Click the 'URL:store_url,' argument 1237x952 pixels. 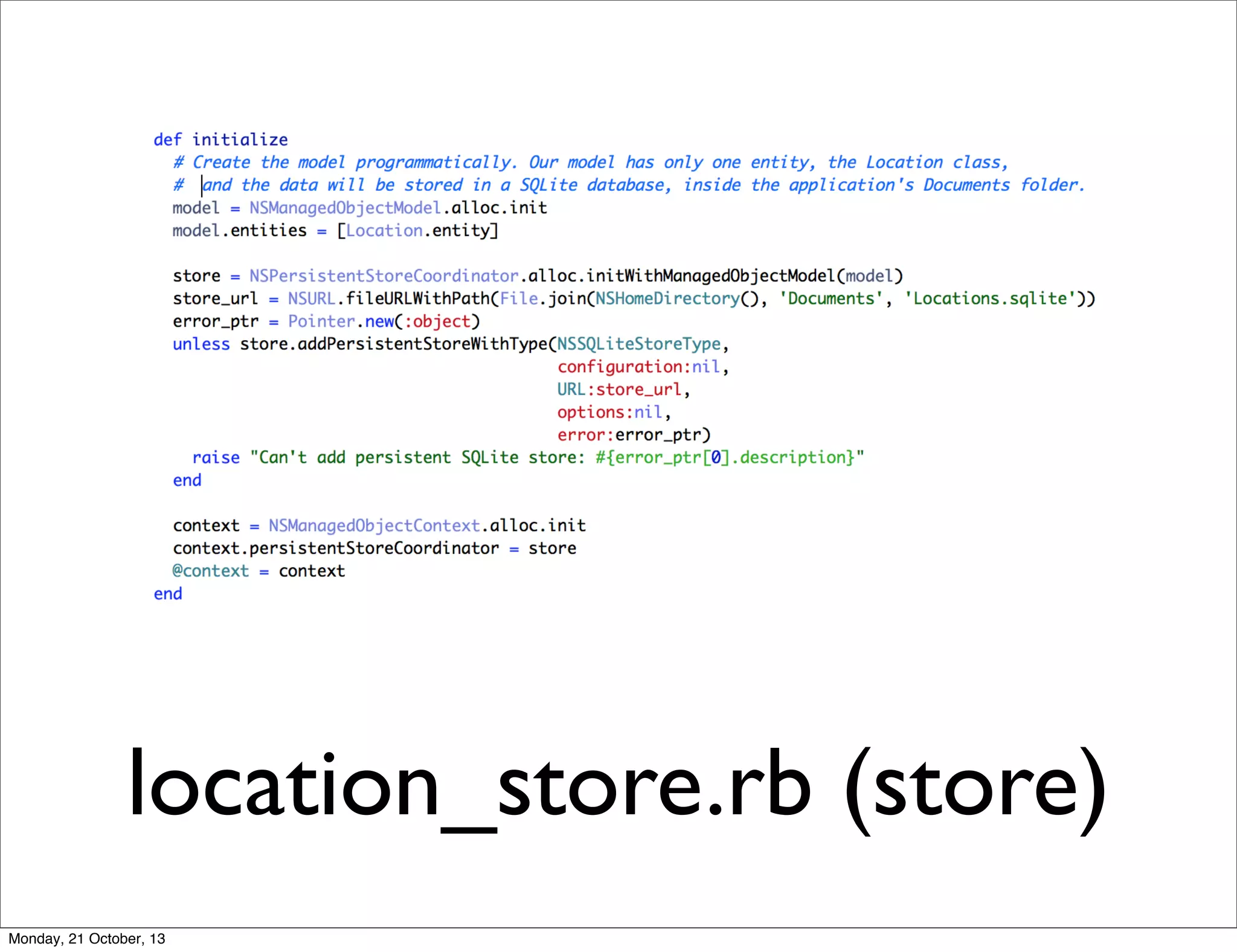623,390
